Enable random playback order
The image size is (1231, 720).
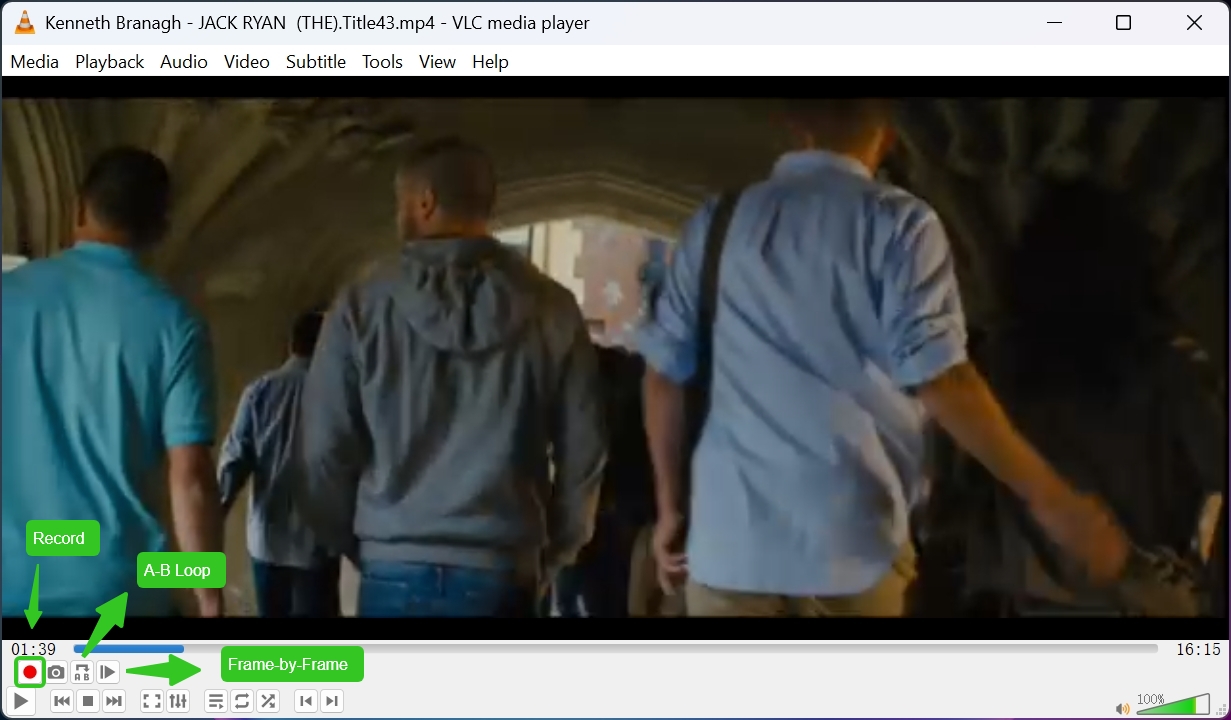(x=267, y=700)
